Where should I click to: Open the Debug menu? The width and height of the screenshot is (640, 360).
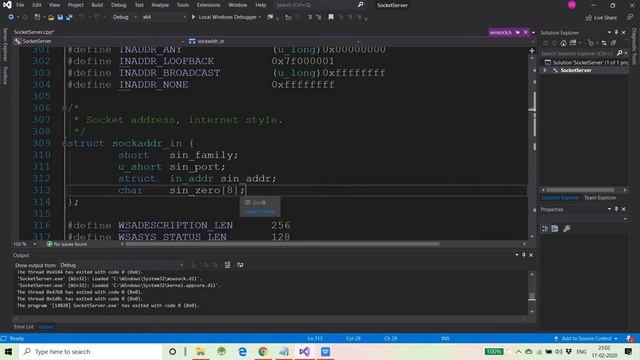[118, 5]
